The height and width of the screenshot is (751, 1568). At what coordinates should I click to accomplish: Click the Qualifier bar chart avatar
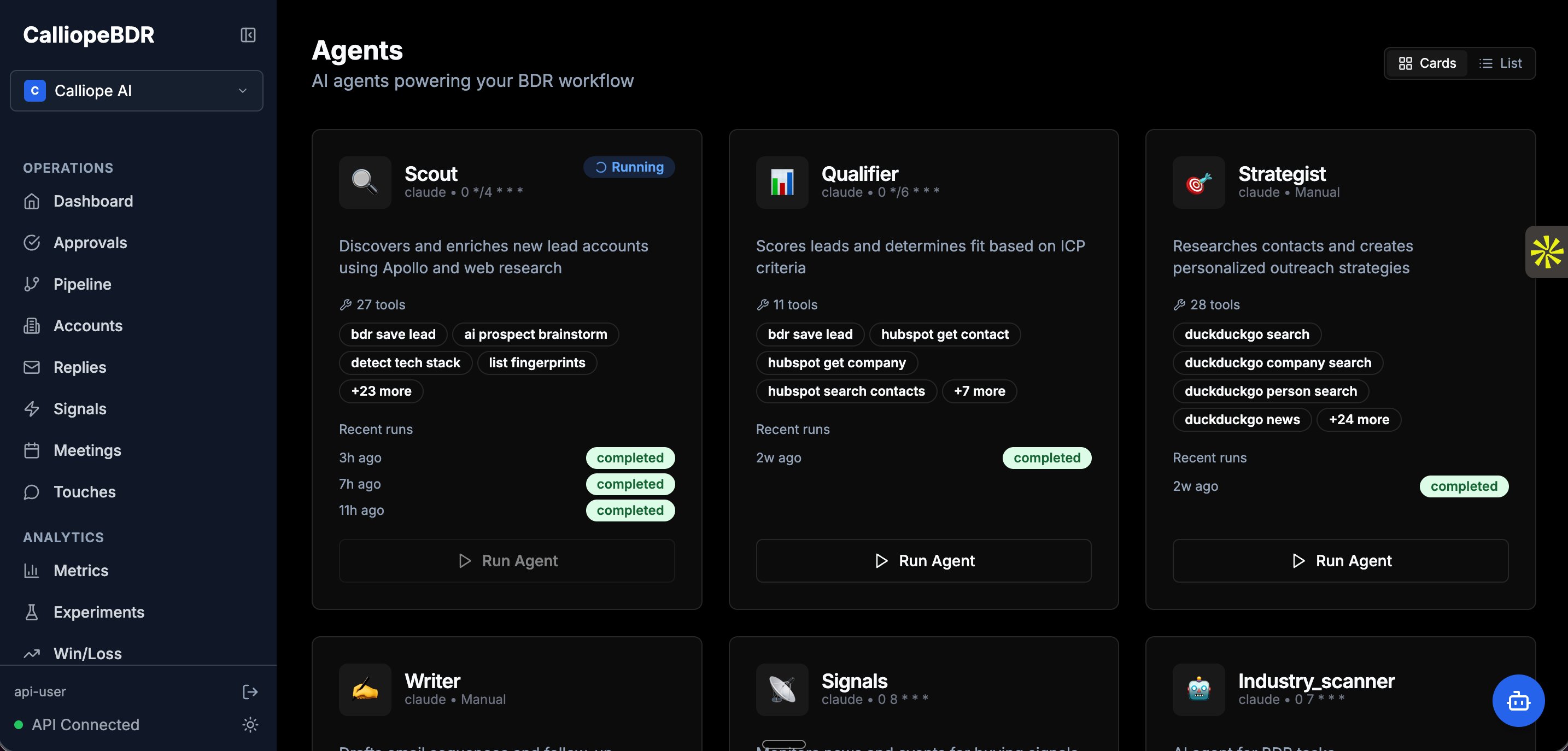(782, 182)
